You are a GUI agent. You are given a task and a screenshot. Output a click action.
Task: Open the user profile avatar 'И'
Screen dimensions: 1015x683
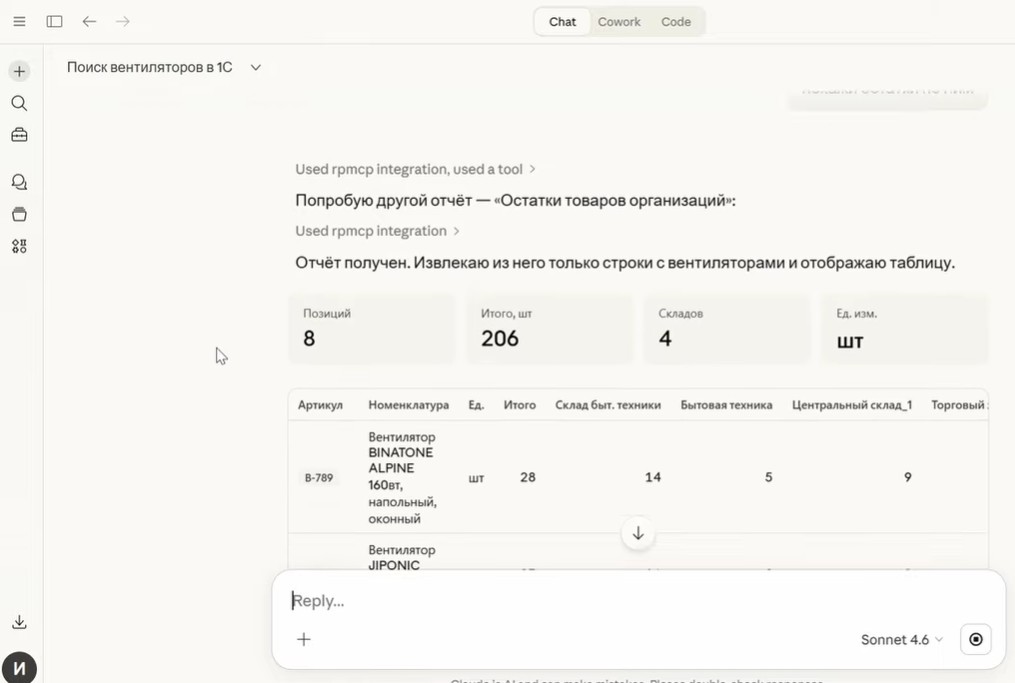tap(19, 667)
